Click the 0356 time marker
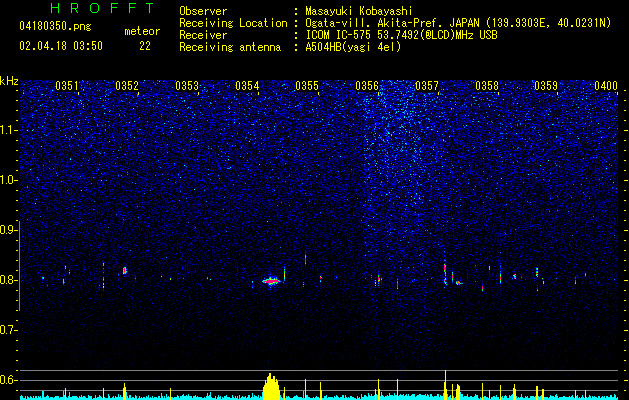Image resolution: width=629 pixels, height=400 pixels. coord(367,86)
